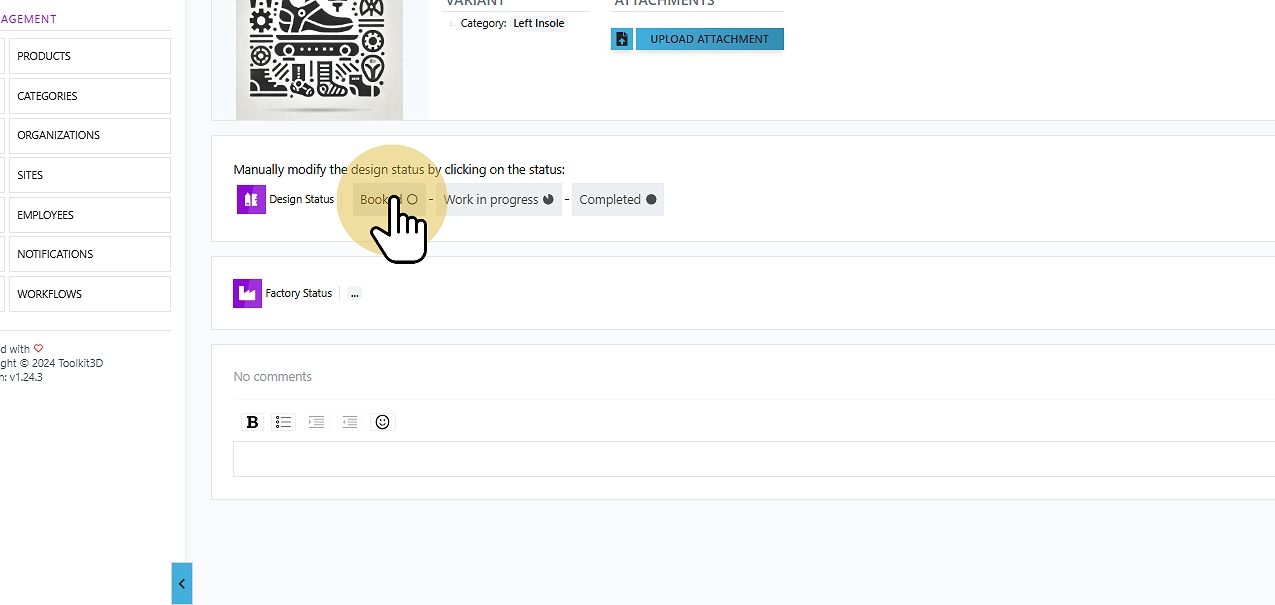Set design status to Completed
Image resolution: width=1275 pixels, height=605 pixels.
pos(618,199)
